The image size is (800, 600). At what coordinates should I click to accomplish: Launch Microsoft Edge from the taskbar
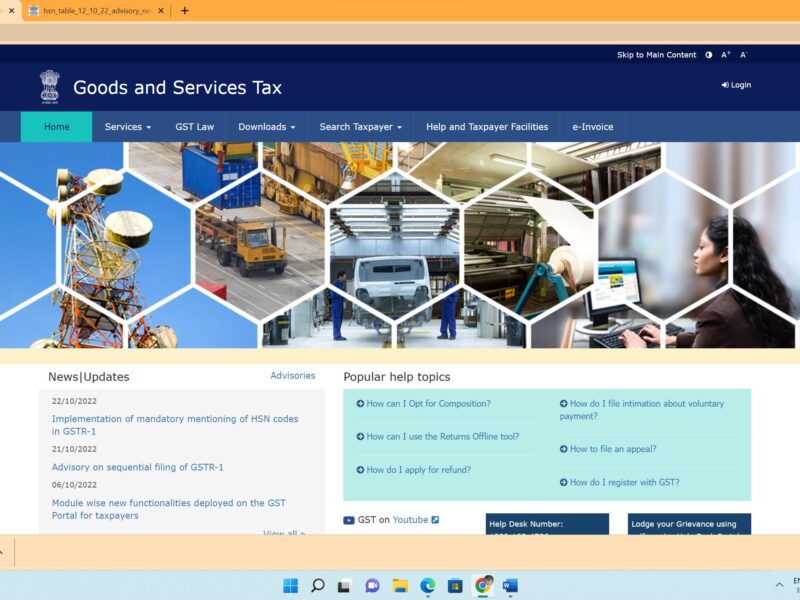(428, 585)
